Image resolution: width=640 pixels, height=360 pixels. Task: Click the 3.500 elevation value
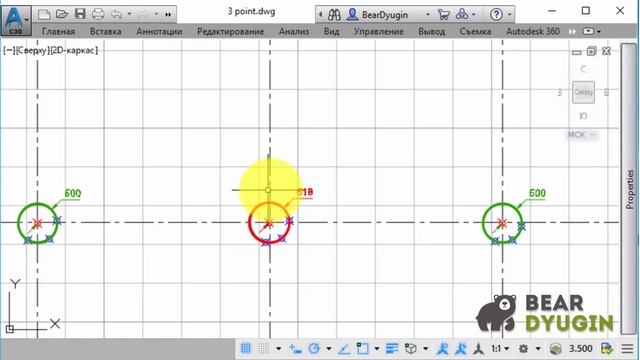coord(581,349)
